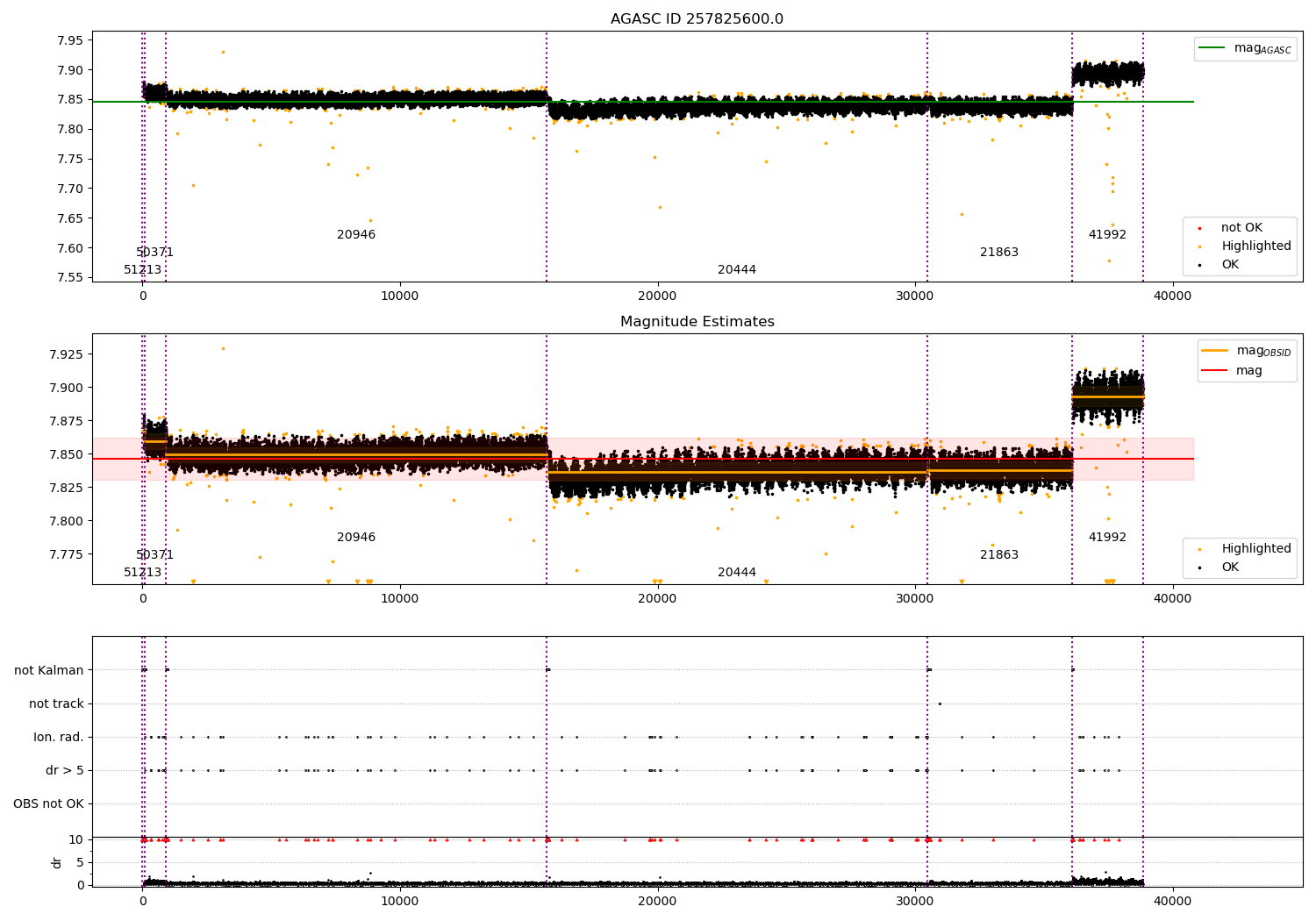Click the 7.925 y-axis tick label
This screenshot has width=1316, height=921.
point(65,354)
